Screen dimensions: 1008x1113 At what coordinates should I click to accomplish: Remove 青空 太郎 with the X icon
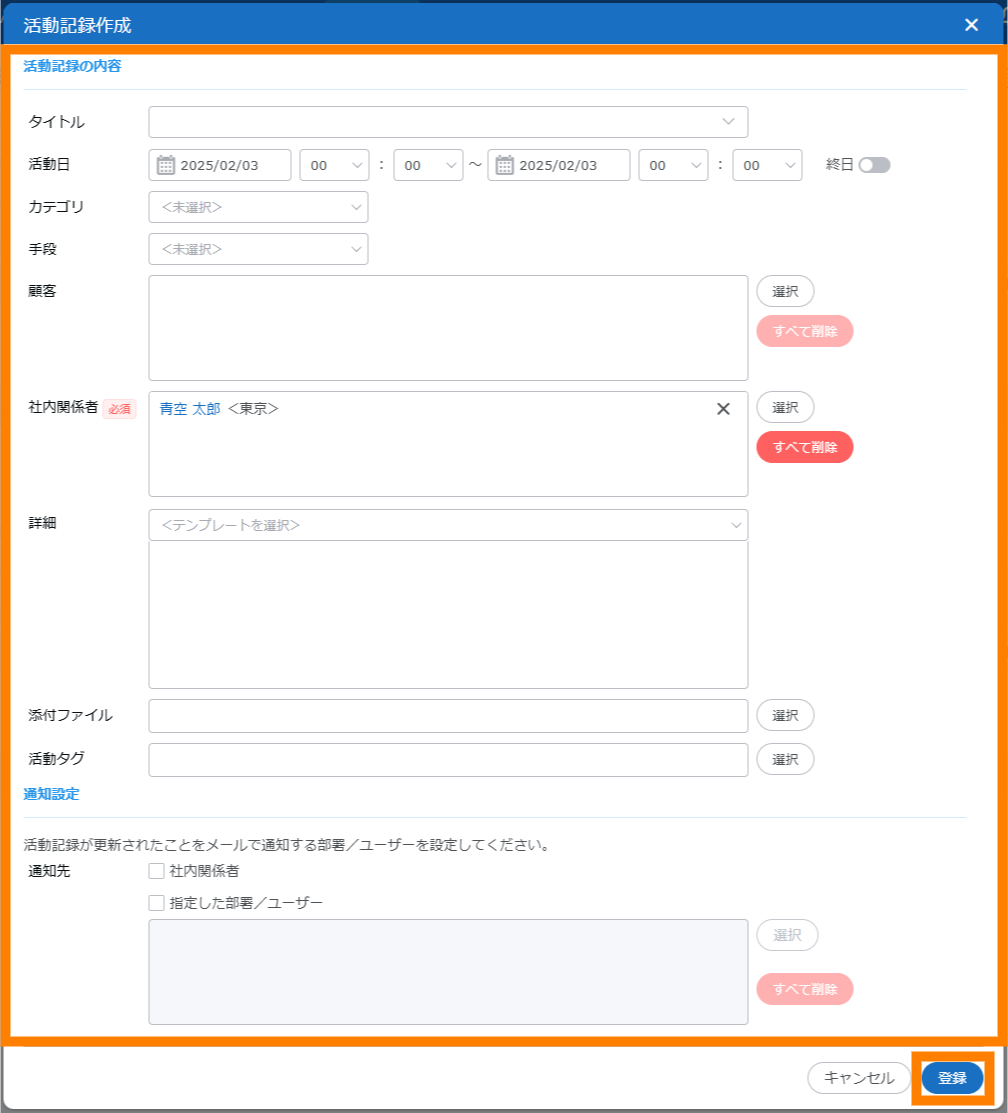[x=723, y=409]
